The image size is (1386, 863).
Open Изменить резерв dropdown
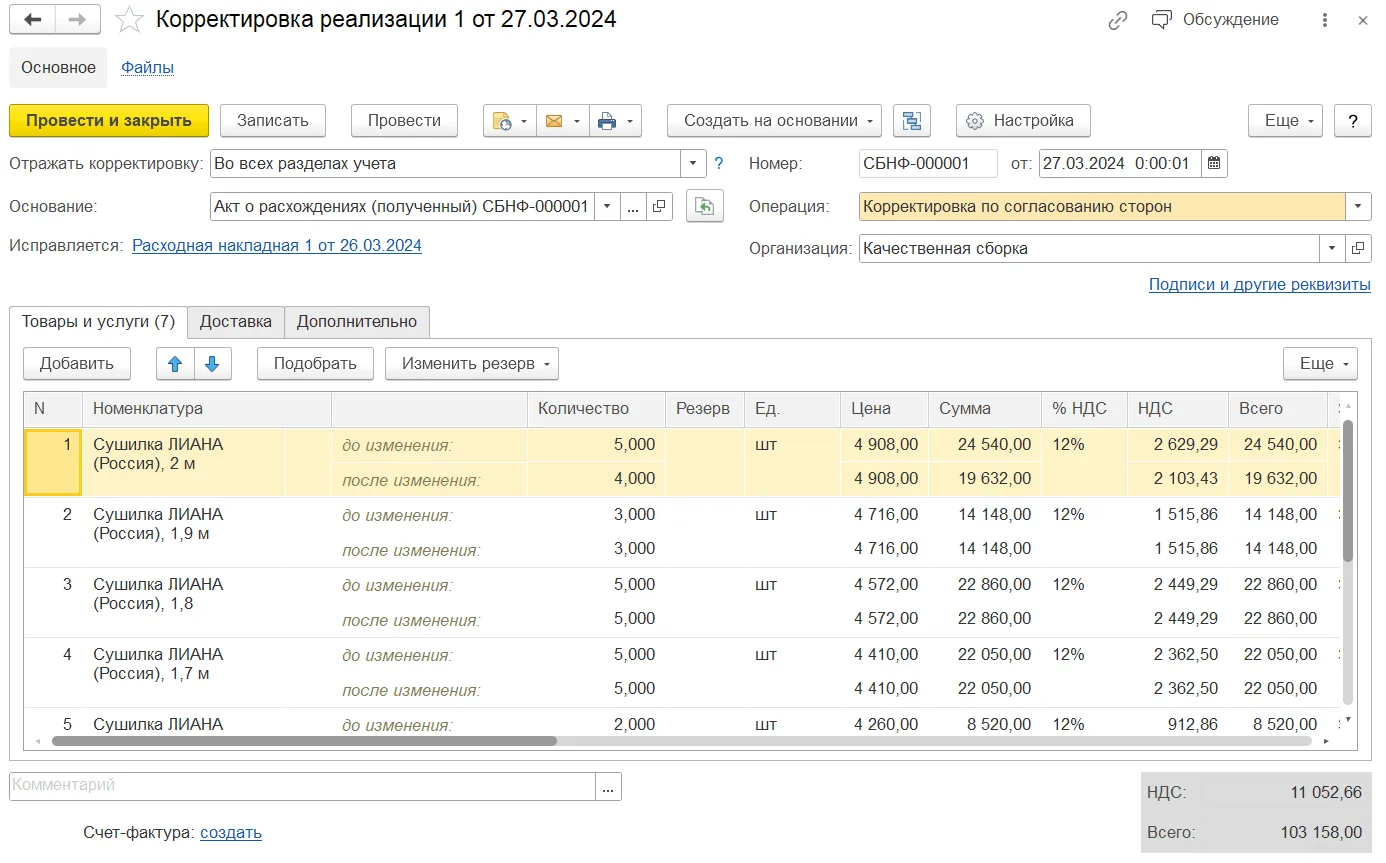472,364
